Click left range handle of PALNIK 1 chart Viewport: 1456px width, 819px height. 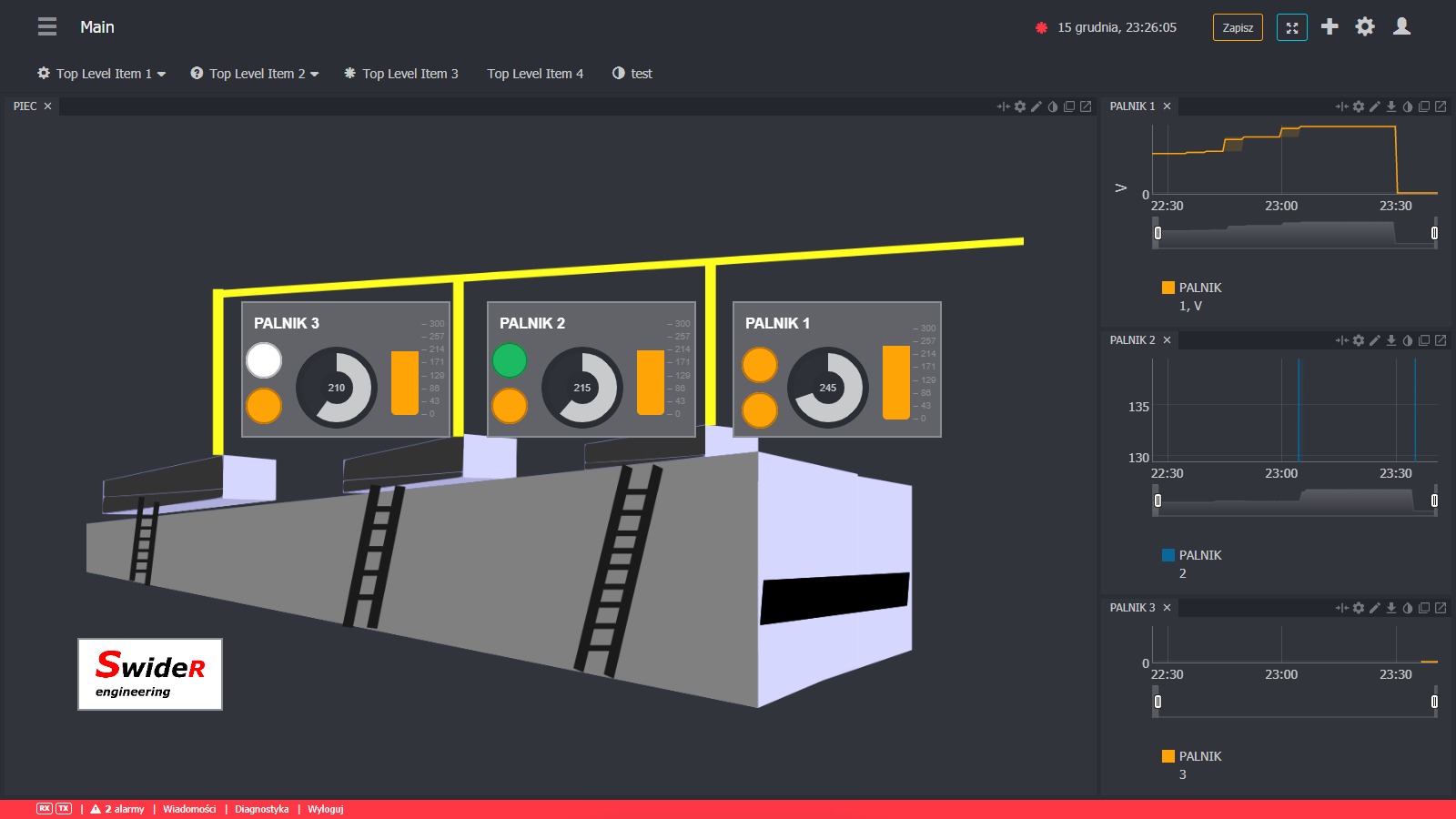point(1158,233)
